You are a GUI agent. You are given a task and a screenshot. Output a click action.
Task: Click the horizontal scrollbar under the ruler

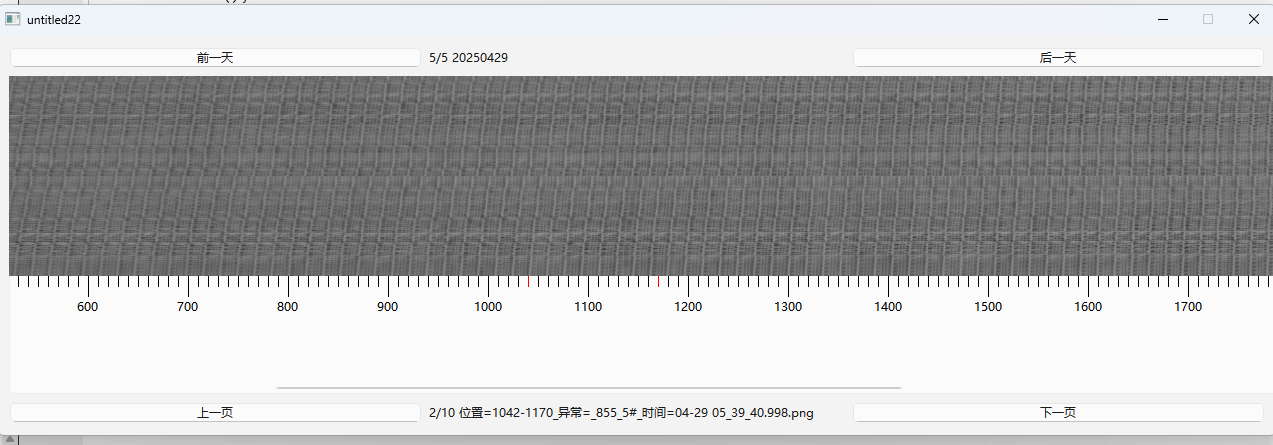click(x=588, y=387)
